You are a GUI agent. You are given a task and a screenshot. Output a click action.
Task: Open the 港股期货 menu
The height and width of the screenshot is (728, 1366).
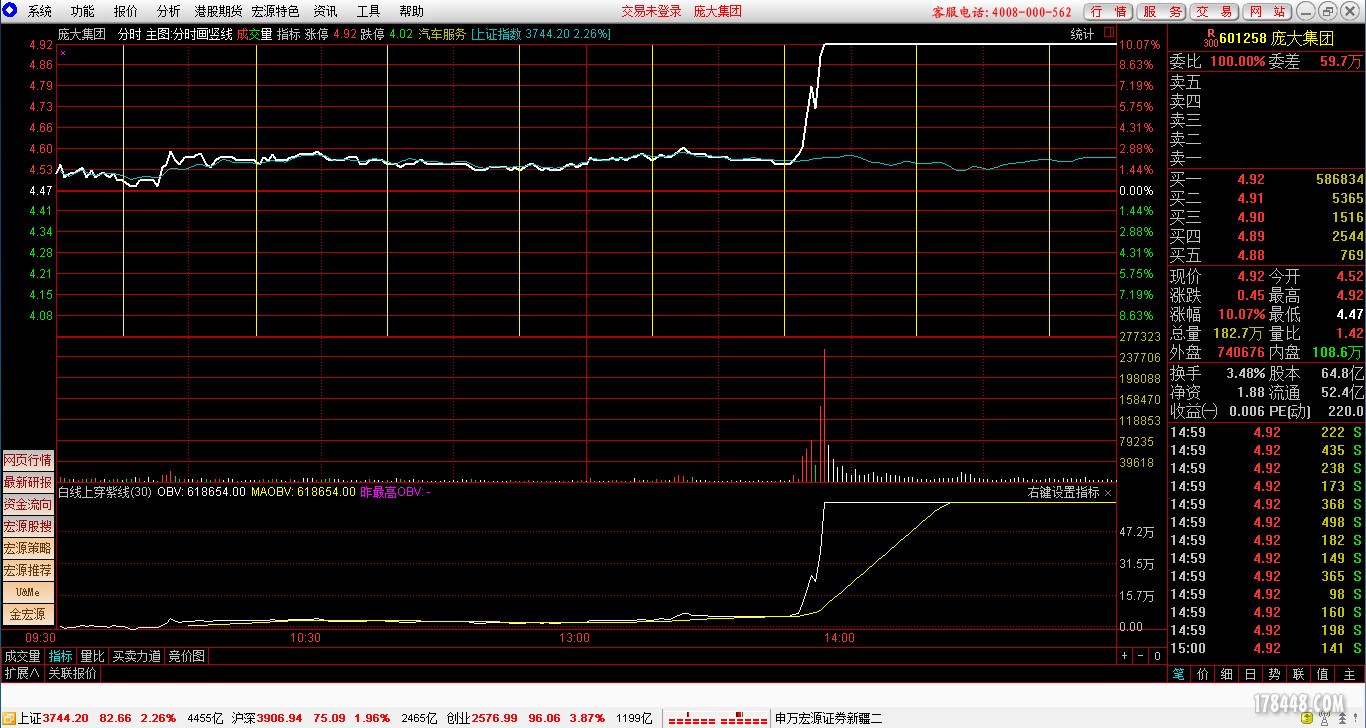click(x=218, y=12)
